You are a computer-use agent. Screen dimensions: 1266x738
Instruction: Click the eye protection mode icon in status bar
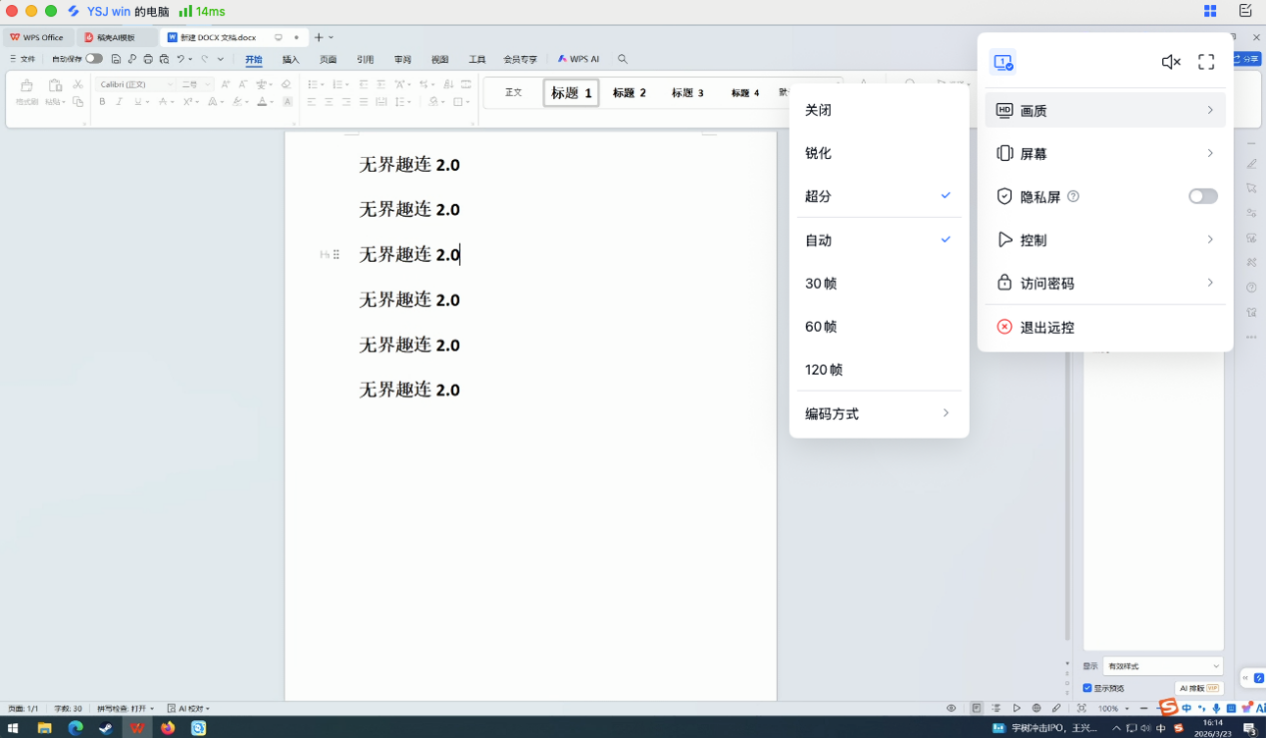(x=951, y=708)
